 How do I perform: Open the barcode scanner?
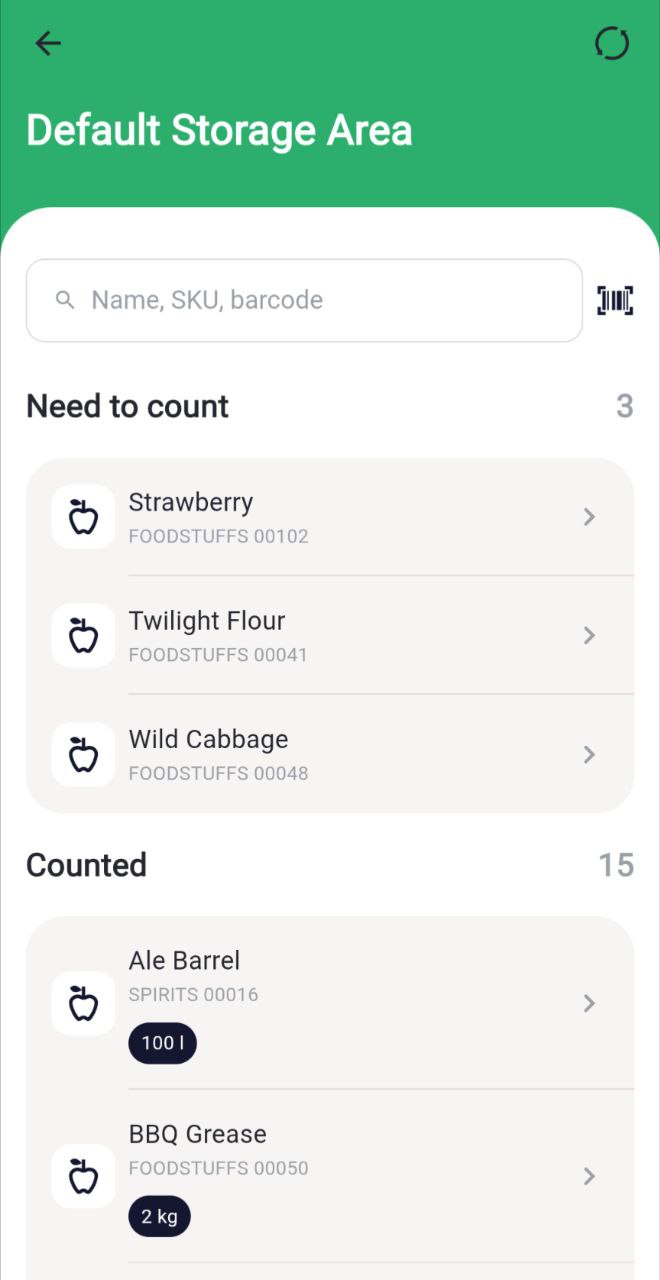615,300
